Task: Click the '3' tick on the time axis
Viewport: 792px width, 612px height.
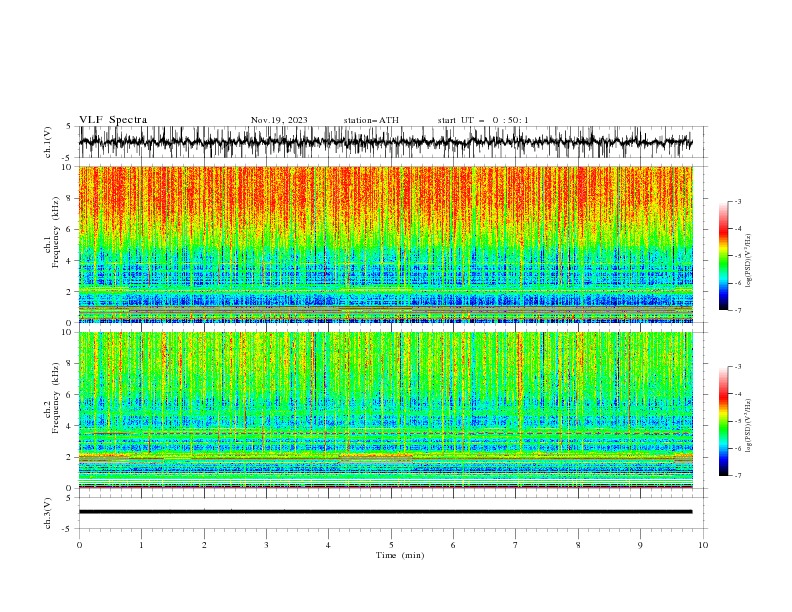Action: pos(266,545)
